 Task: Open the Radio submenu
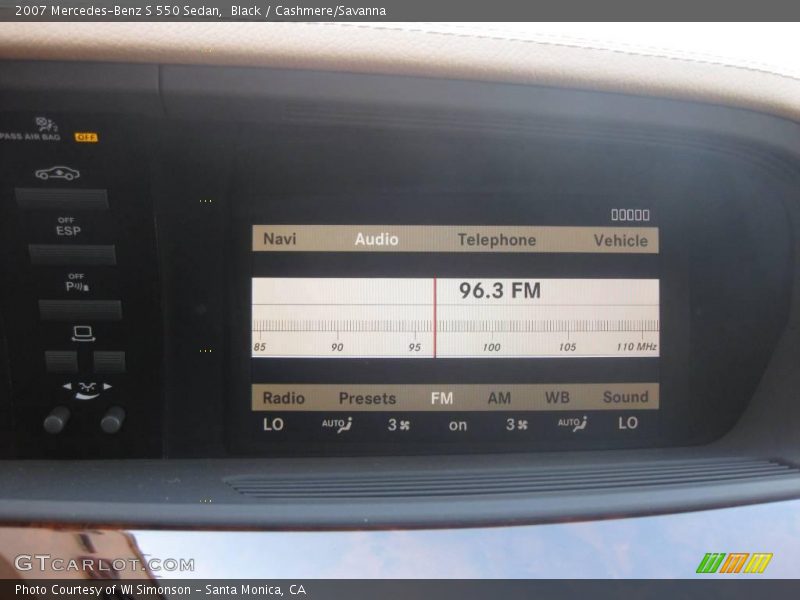tap(283, 398)
